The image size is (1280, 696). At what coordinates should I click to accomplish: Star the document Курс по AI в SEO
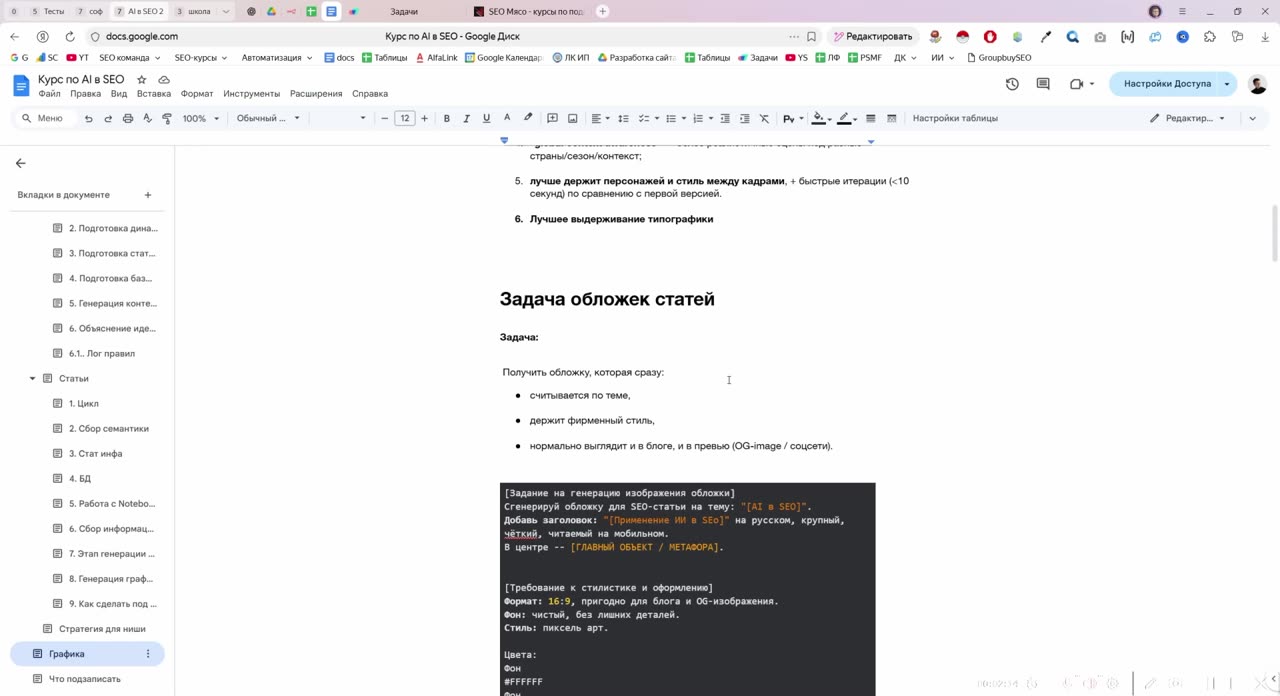coord(142,79)
